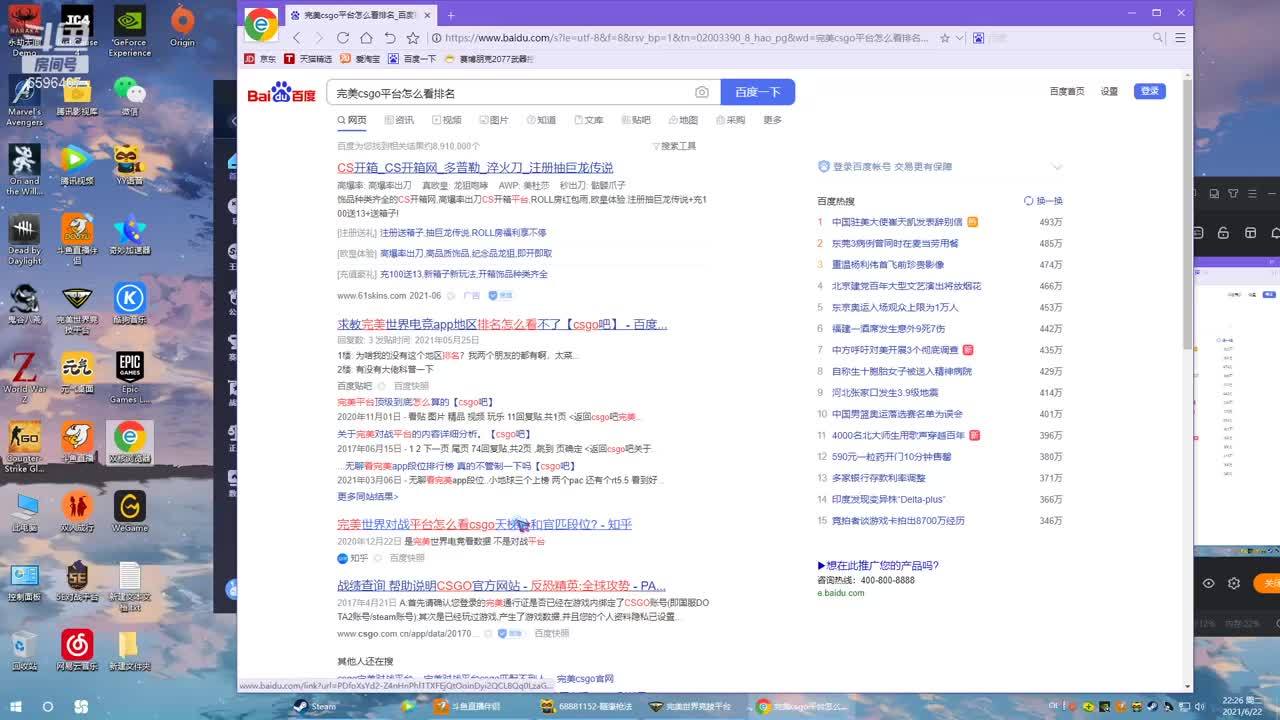Click the page vertical scrollbar
The image size is (1280, 720).
1187,215
